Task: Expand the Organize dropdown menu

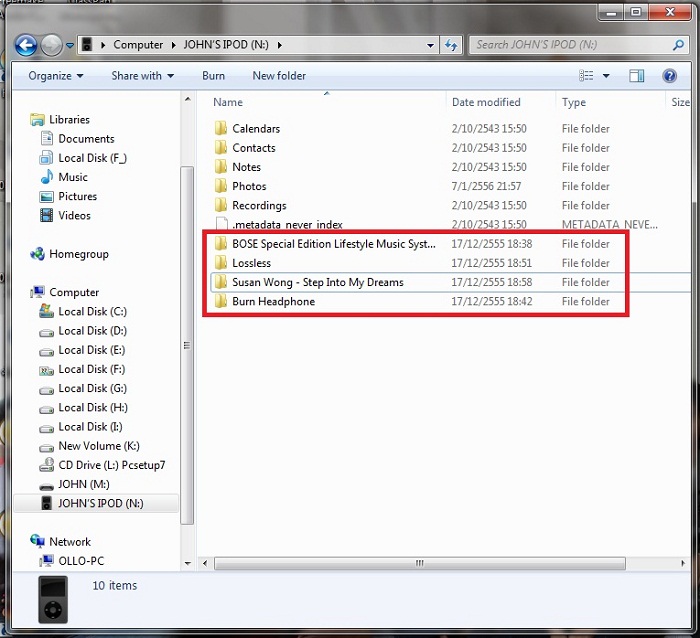Action: (56, 76)
